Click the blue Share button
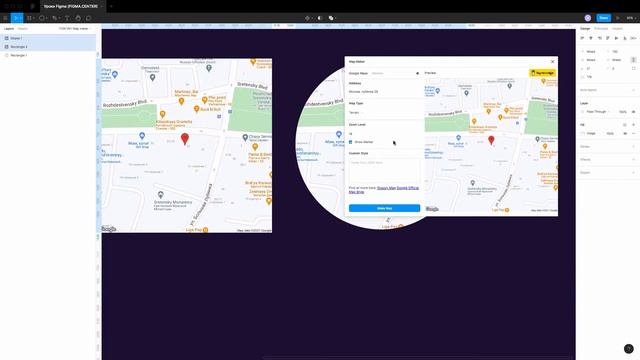 (x=604, y=18)
